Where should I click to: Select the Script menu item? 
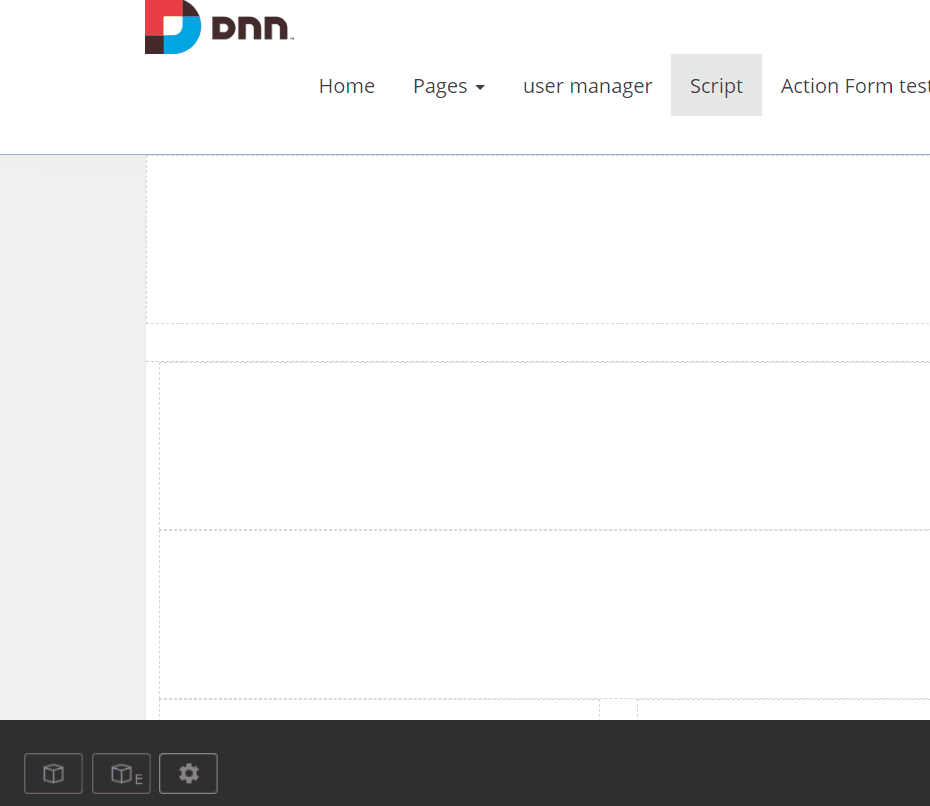pyautogui.click(x=716, y=86)
